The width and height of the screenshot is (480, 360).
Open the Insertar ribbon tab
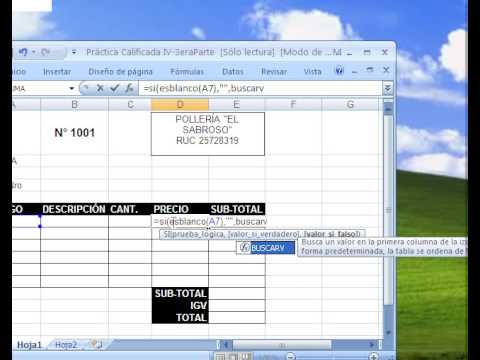pos(57,72)
